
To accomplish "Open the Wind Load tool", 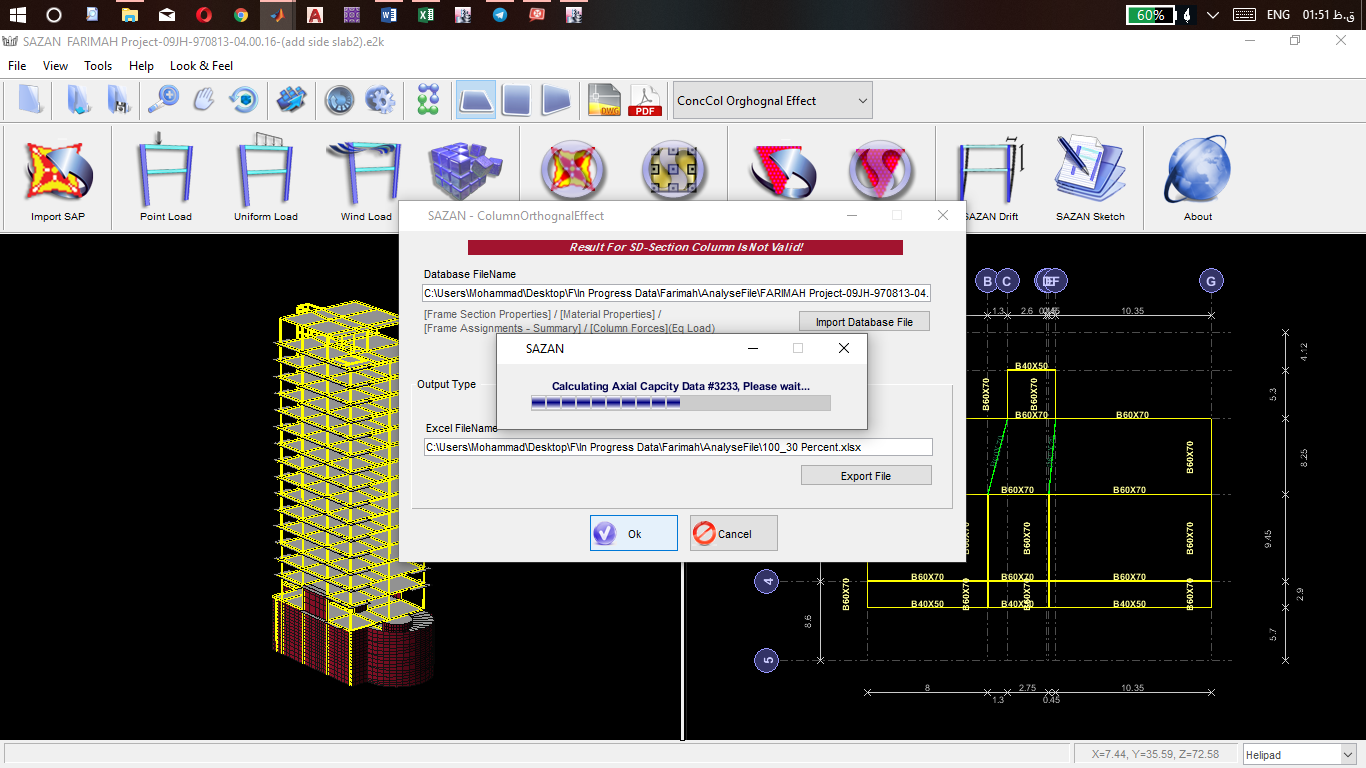I will tap(366, 173).
